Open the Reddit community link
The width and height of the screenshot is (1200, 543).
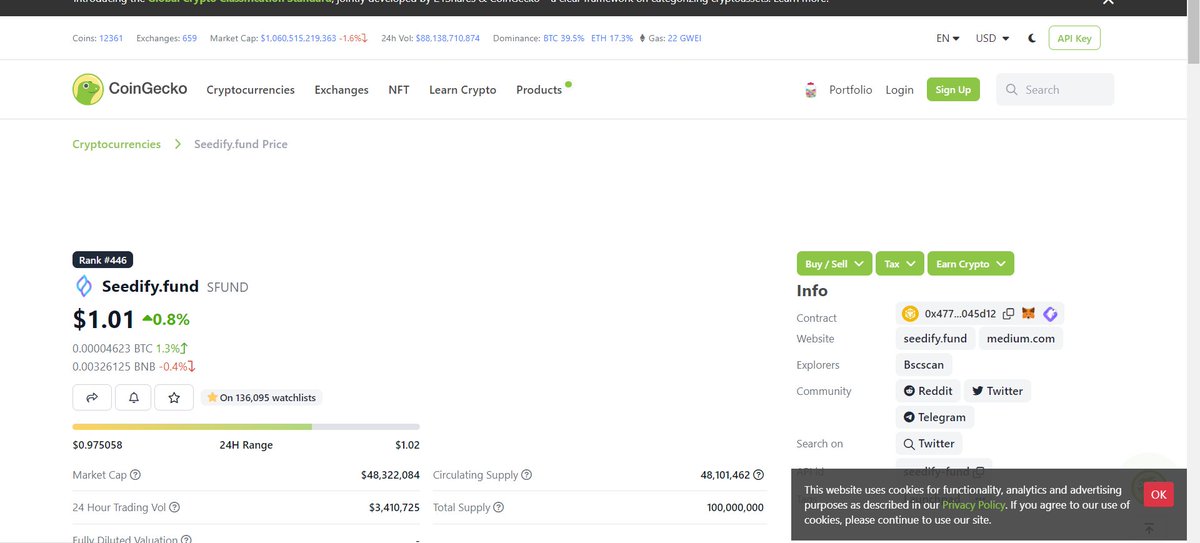click(x=928, y=391)
